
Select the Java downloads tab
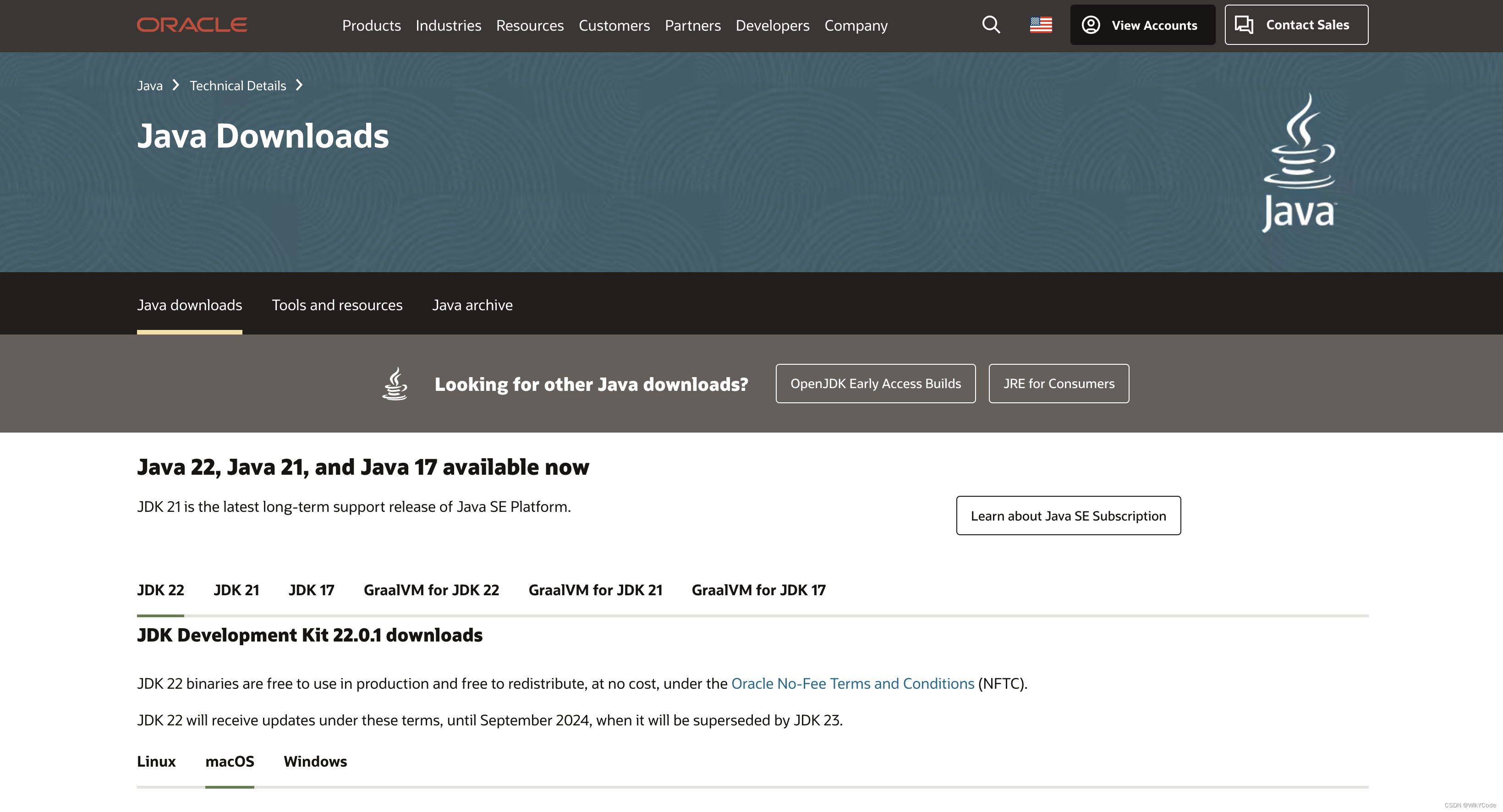click(190, 305)
